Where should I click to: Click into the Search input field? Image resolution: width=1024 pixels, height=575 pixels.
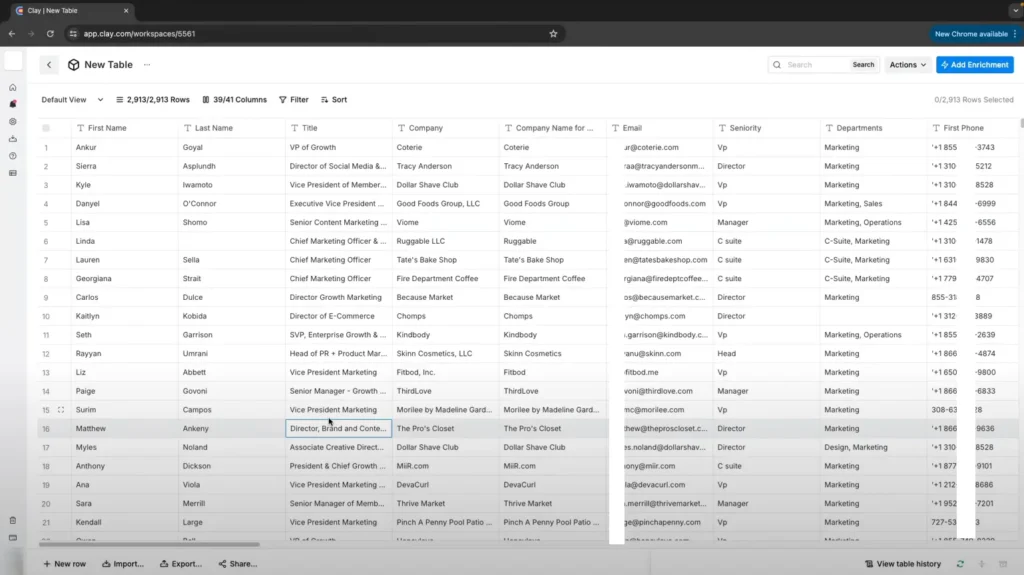816,65
